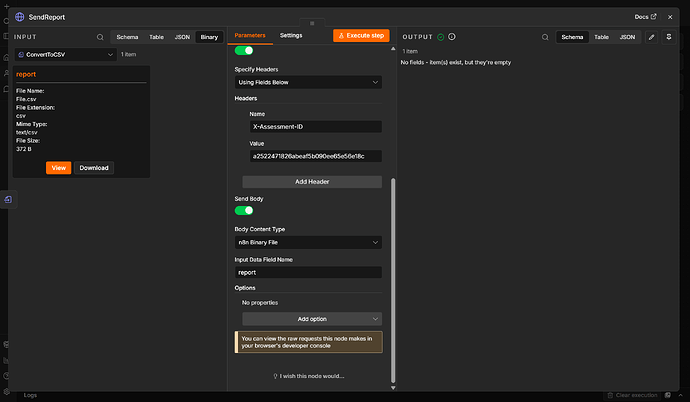Open Docs external link

pos(645,17)
